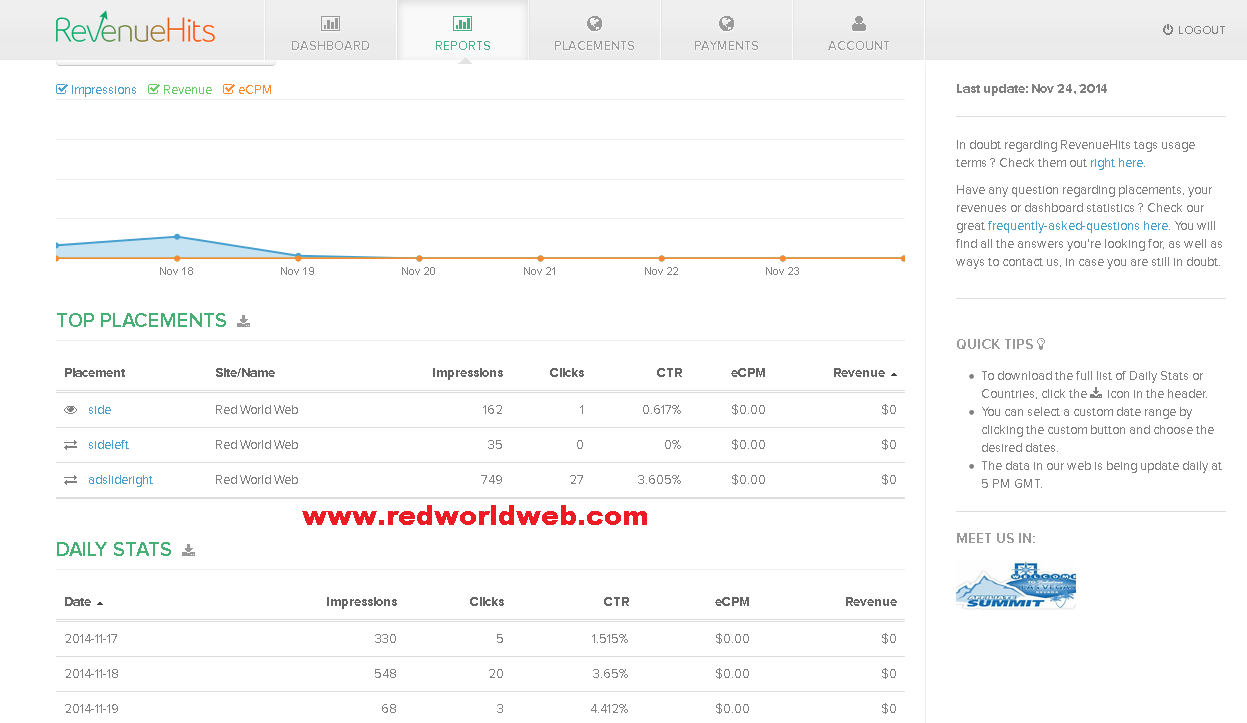Click the Nov 19 chart data point
Screen dimensions: 1247x723
click(298, 256)
